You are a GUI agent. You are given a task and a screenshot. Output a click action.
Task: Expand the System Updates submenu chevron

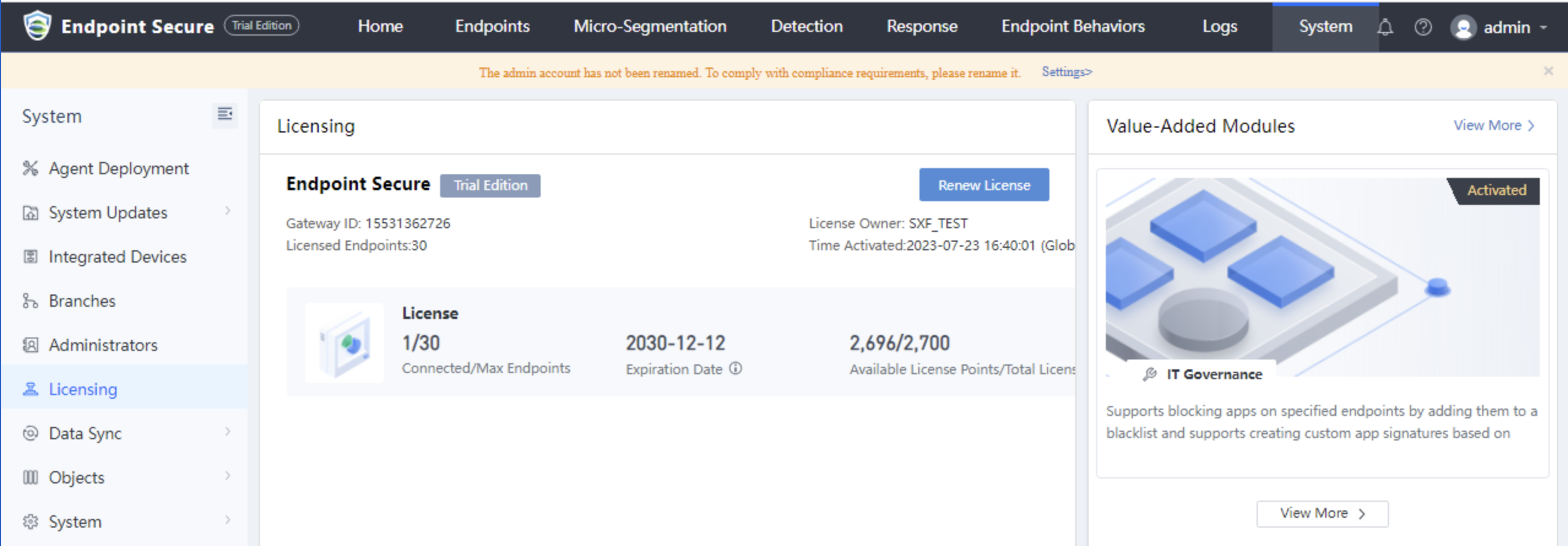[228, 211]
